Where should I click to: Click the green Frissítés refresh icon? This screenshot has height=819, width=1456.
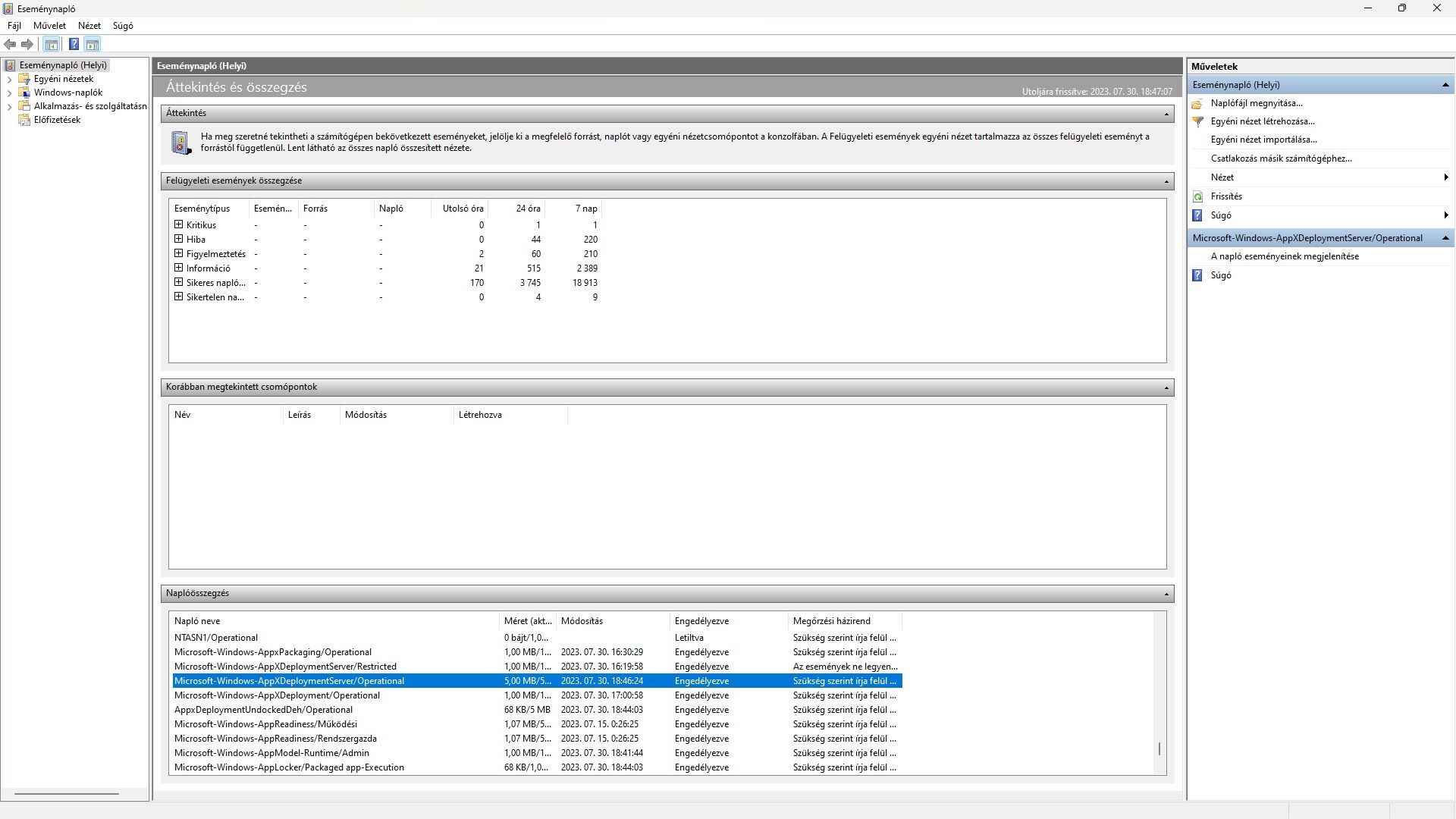[1197, 196]
